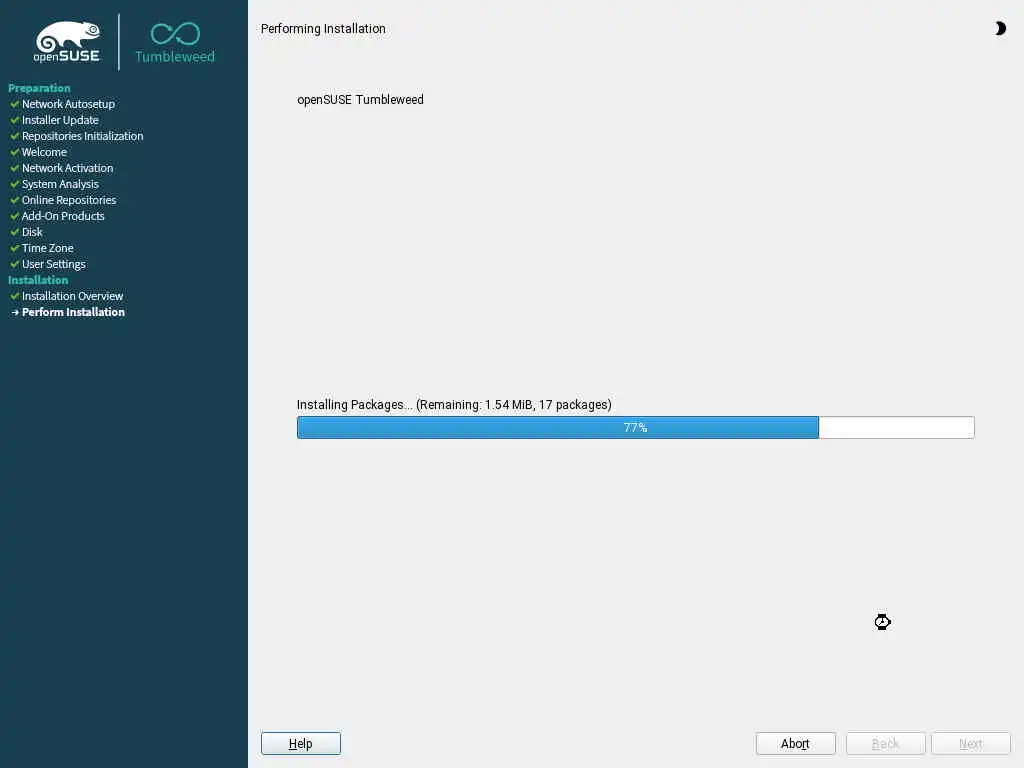The image size is (1024, 768).
Task: Select User Settings step label
Action: pos(54,264)
